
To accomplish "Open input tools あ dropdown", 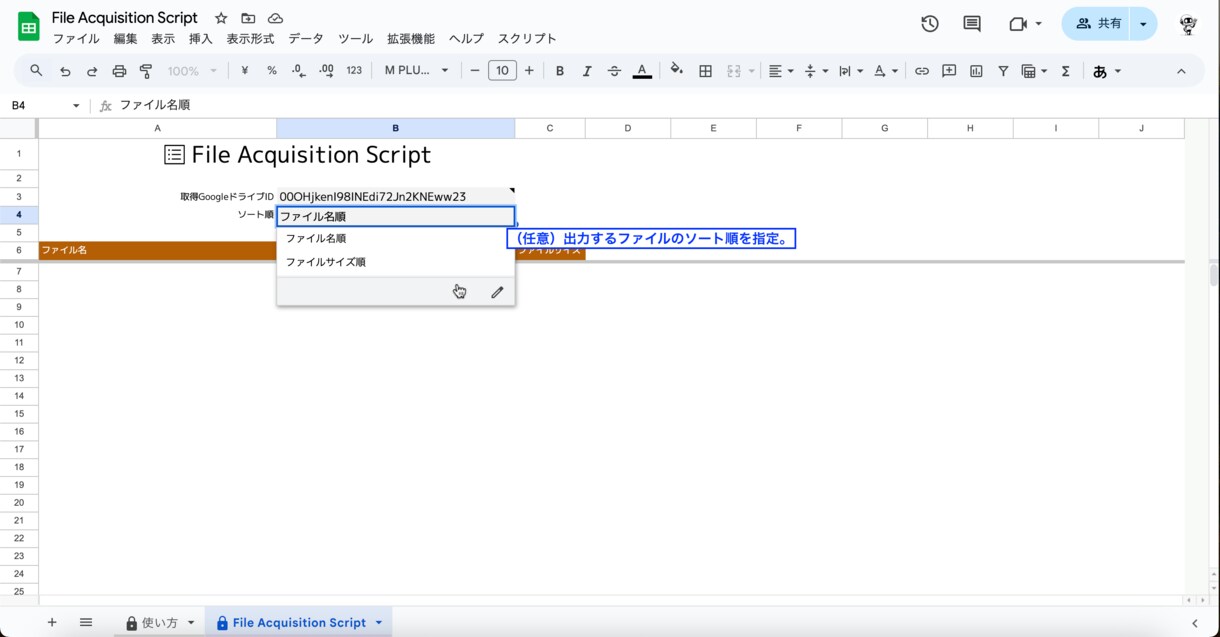I will [x=1107, y=71].
